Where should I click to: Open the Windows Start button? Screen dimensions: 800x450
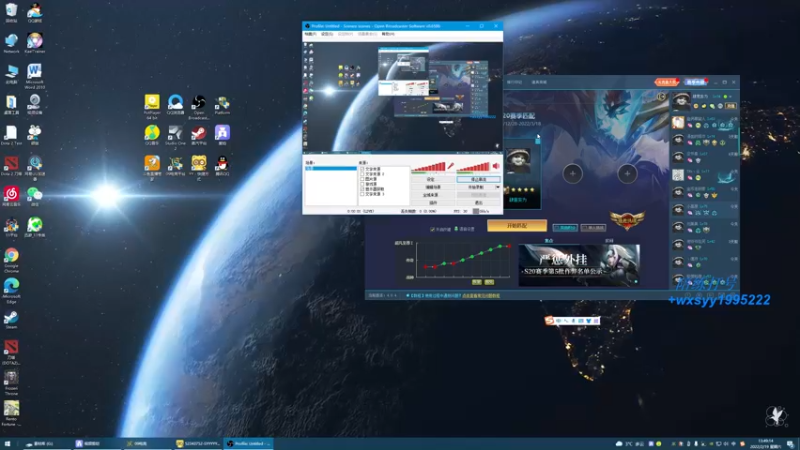click(x=7, y=444)
